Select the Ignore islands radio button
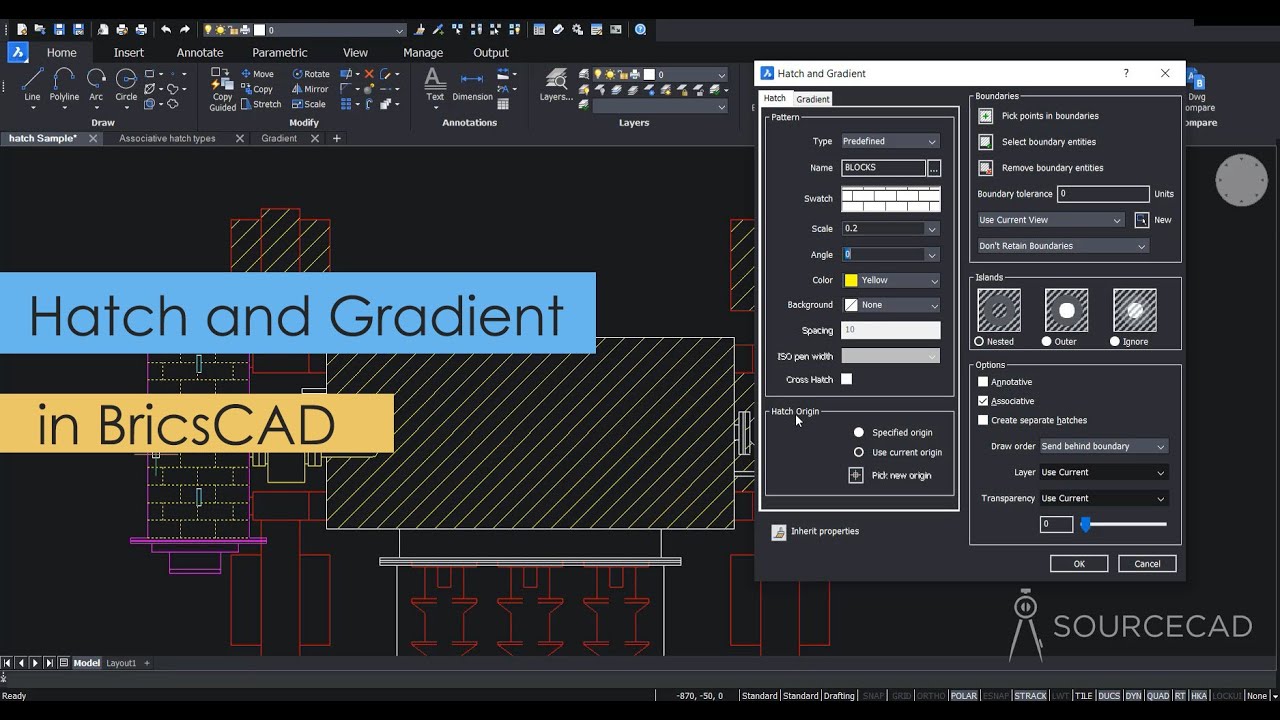Screen dimensions: 1280x720 pyautogui.click(x=1115, y=341)
